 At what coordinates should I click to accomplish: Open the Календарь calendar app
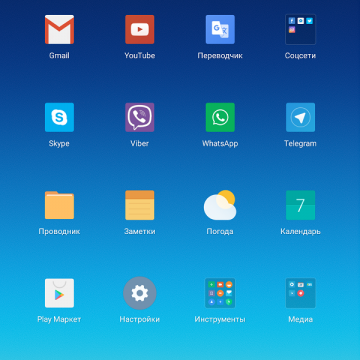[x=300, y=205]
